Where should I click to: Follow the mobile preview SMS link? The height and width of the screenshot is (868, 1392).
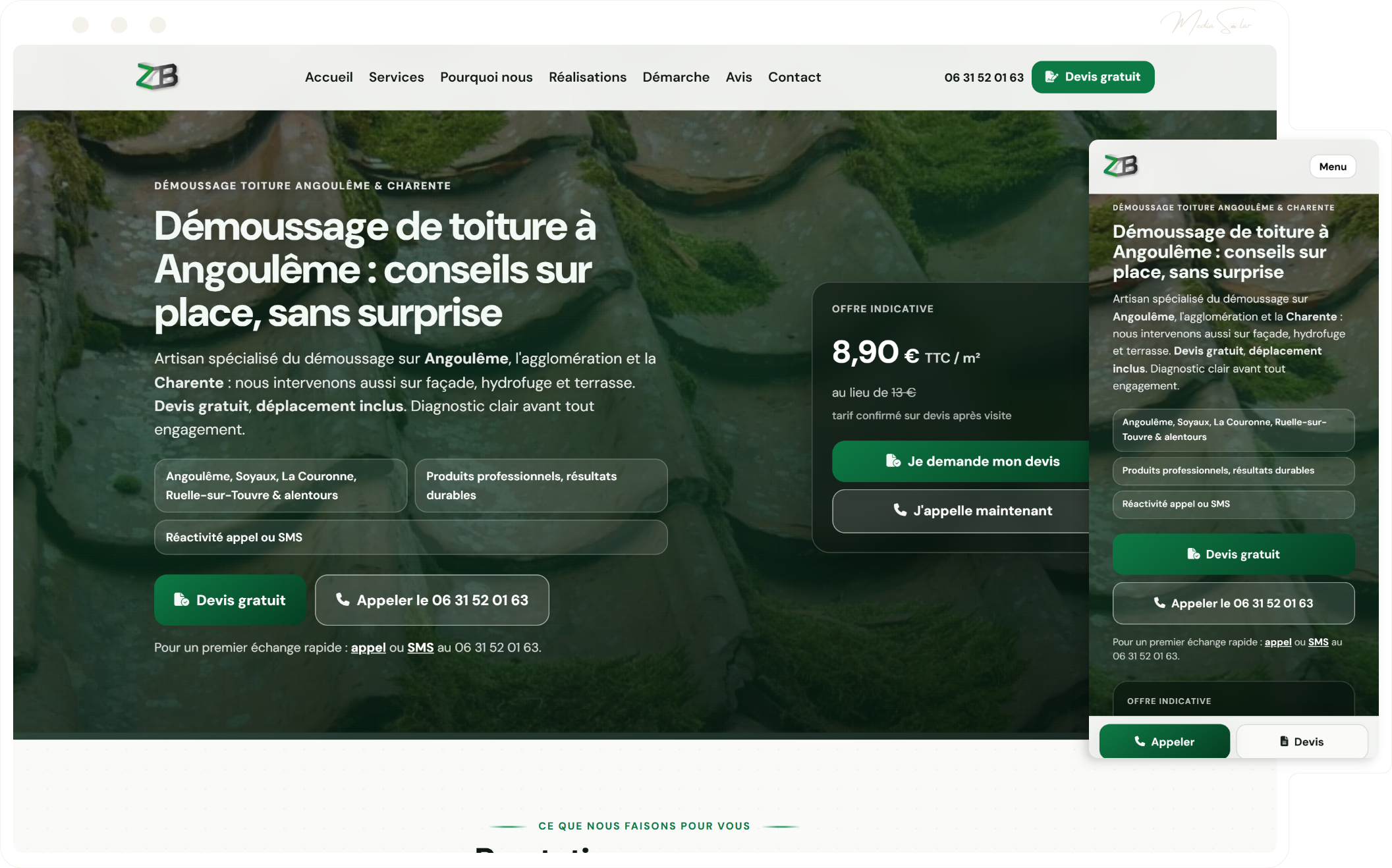(x=1318, y=642)
